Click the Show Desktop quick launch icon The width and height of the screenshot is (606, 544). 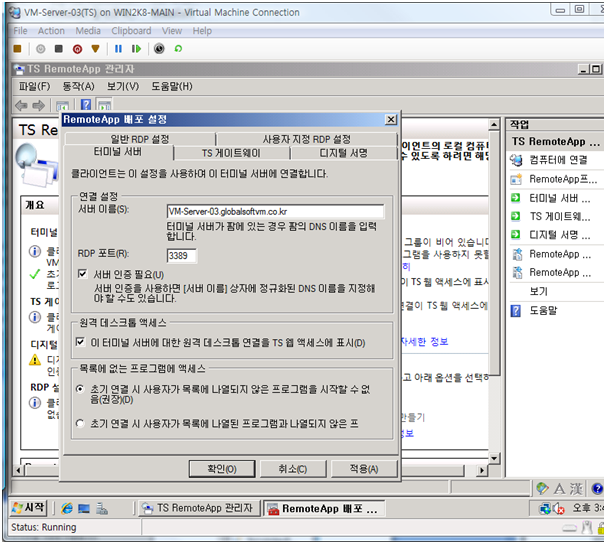tap(84, 508)
